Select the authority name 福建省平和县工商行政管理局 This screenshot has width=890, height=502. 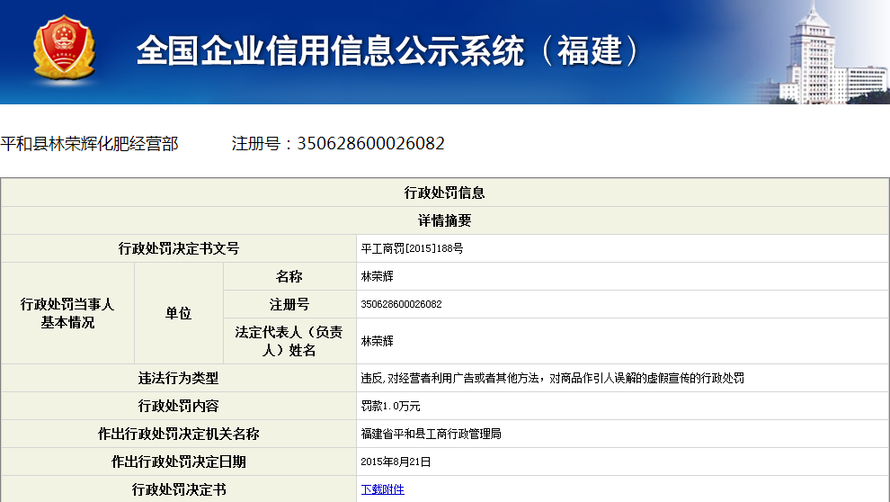[x=431, y=434]
